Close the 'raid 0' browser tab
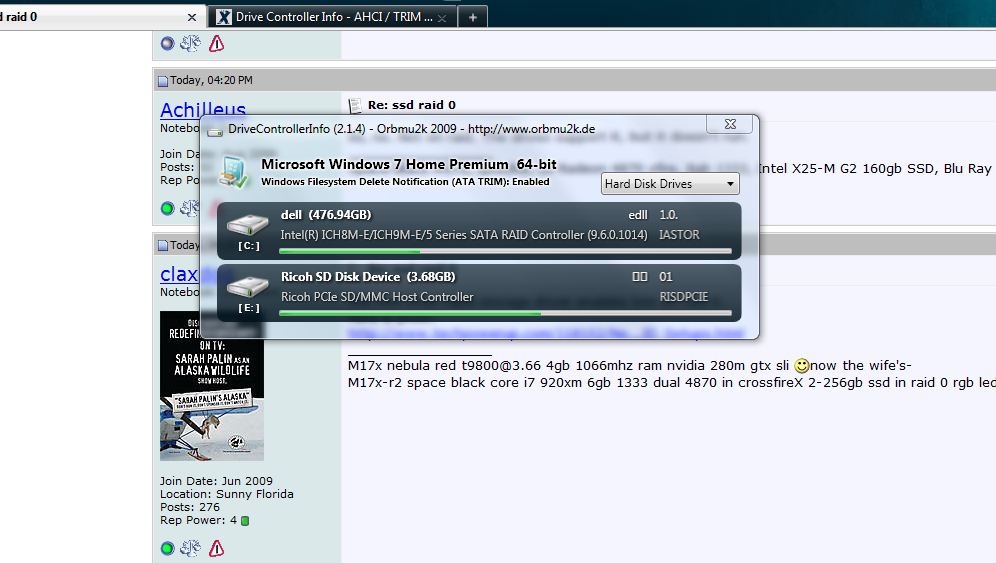Viewport: 996px width, 563px height. pyautogui.click(x=192, y=17)
